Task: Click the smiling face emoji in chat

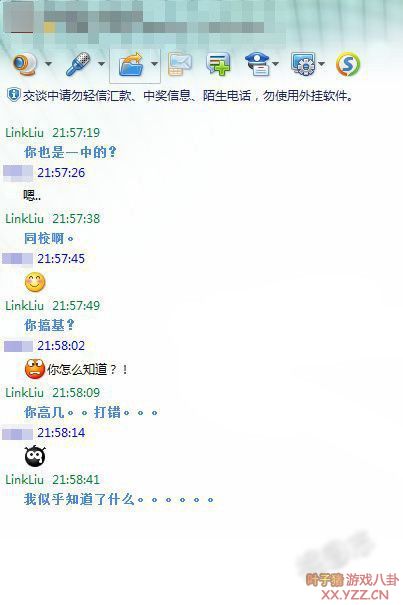Action: pos(35,282)
